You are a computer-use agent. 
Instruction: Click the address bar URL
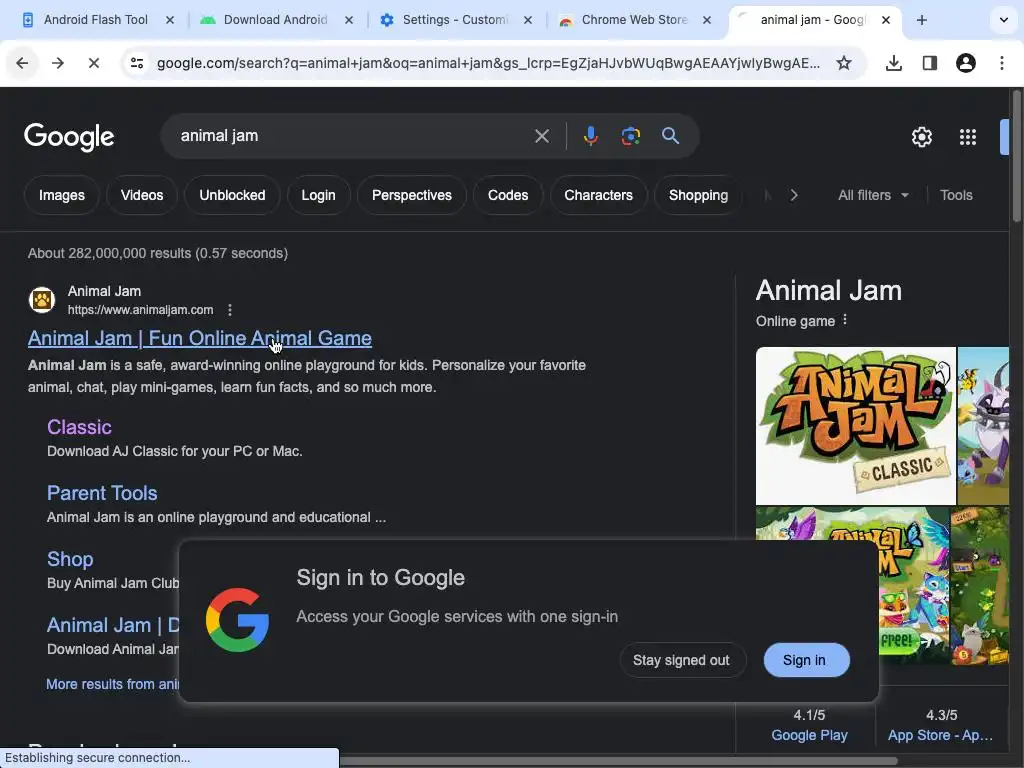tap(488, 63)
